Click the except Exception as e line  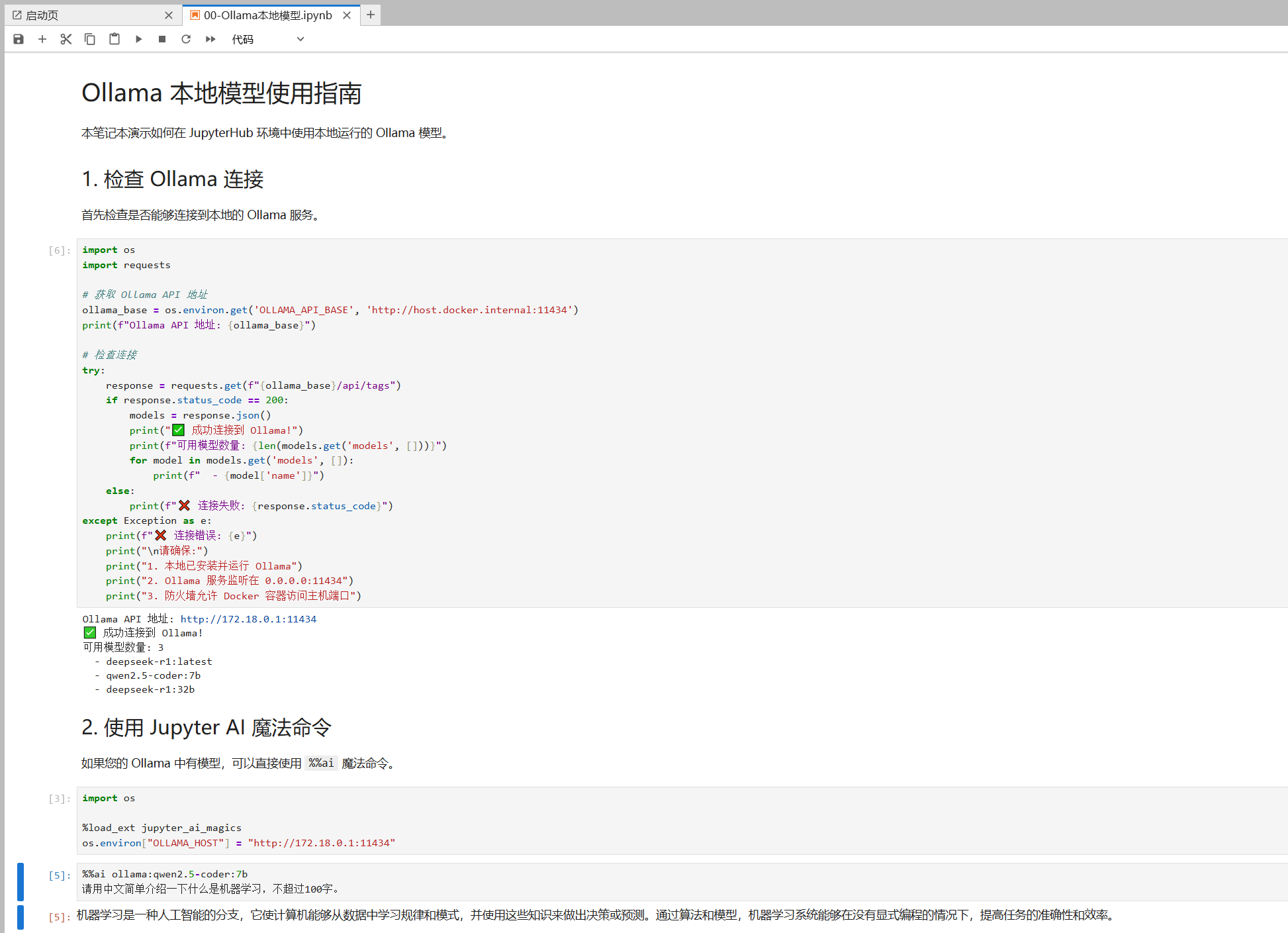147,520
